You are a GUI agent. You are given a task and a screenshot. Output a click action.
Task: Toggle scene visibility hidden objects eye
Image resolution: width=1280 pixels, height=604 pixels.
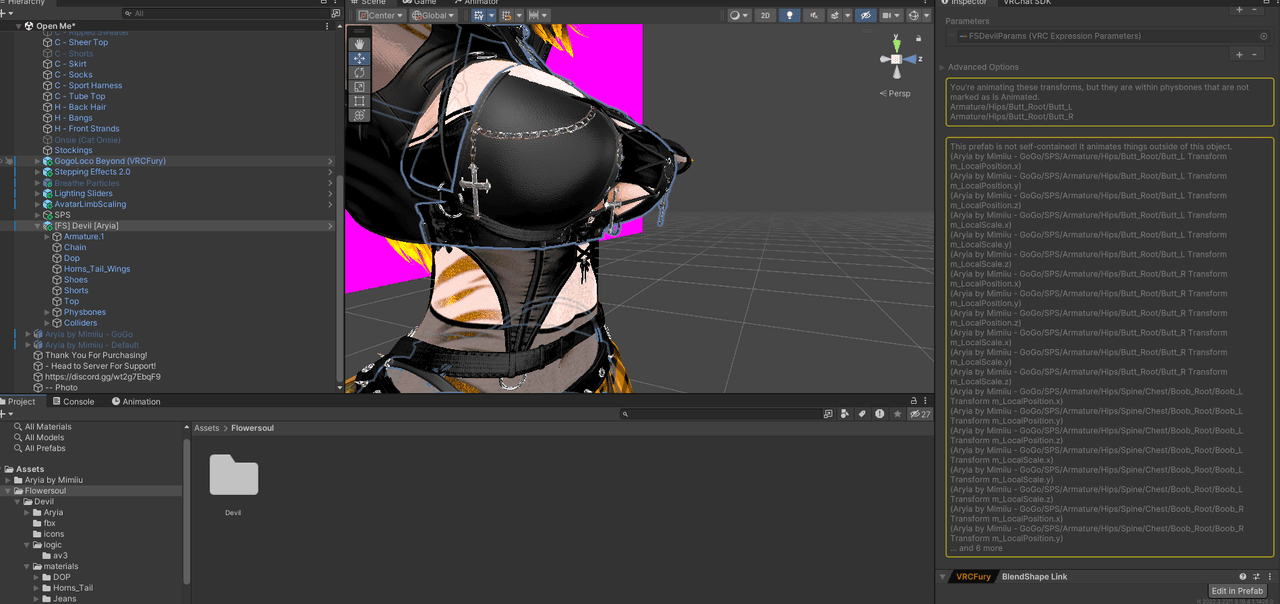866,16
